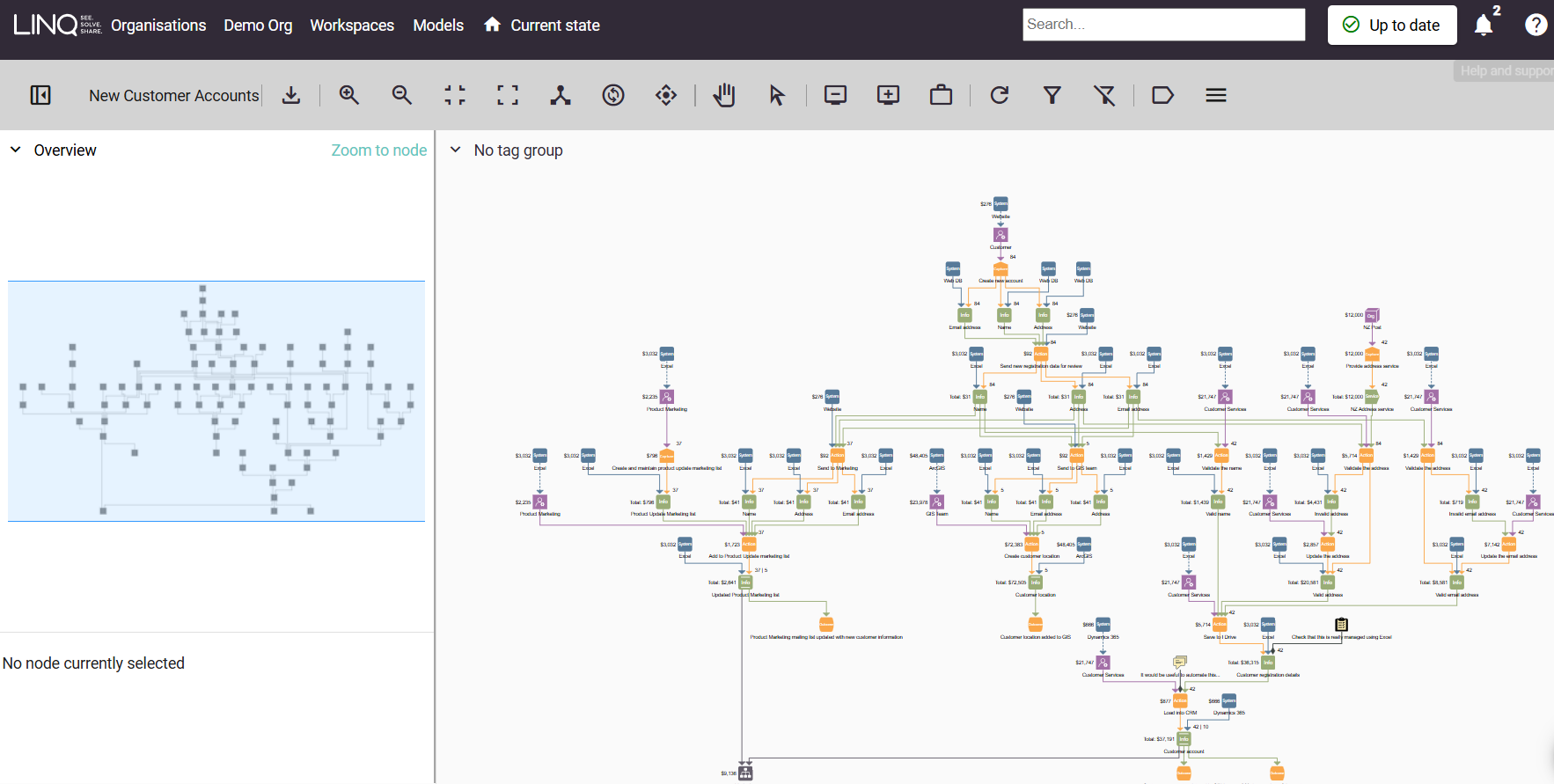Select the Send to Marketing action node

pyautogui.click(x=838, y=456)
